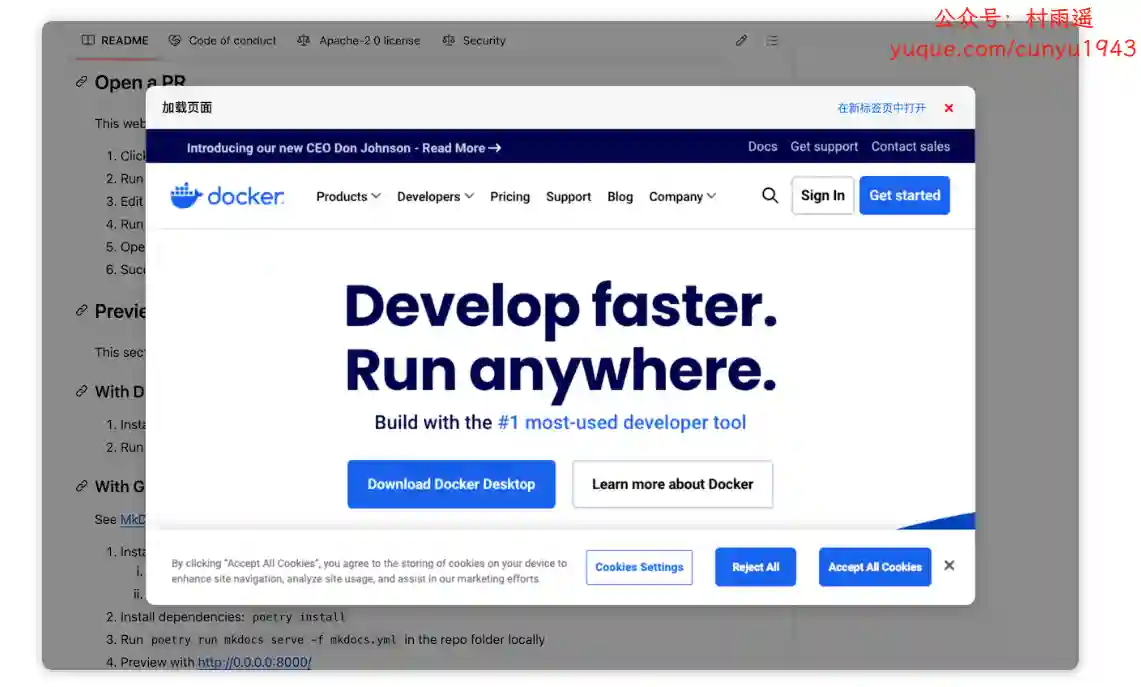Click the edit pencil icon in README header
The width and height of the screenshot is (1141, 687).
pos(741,41)
